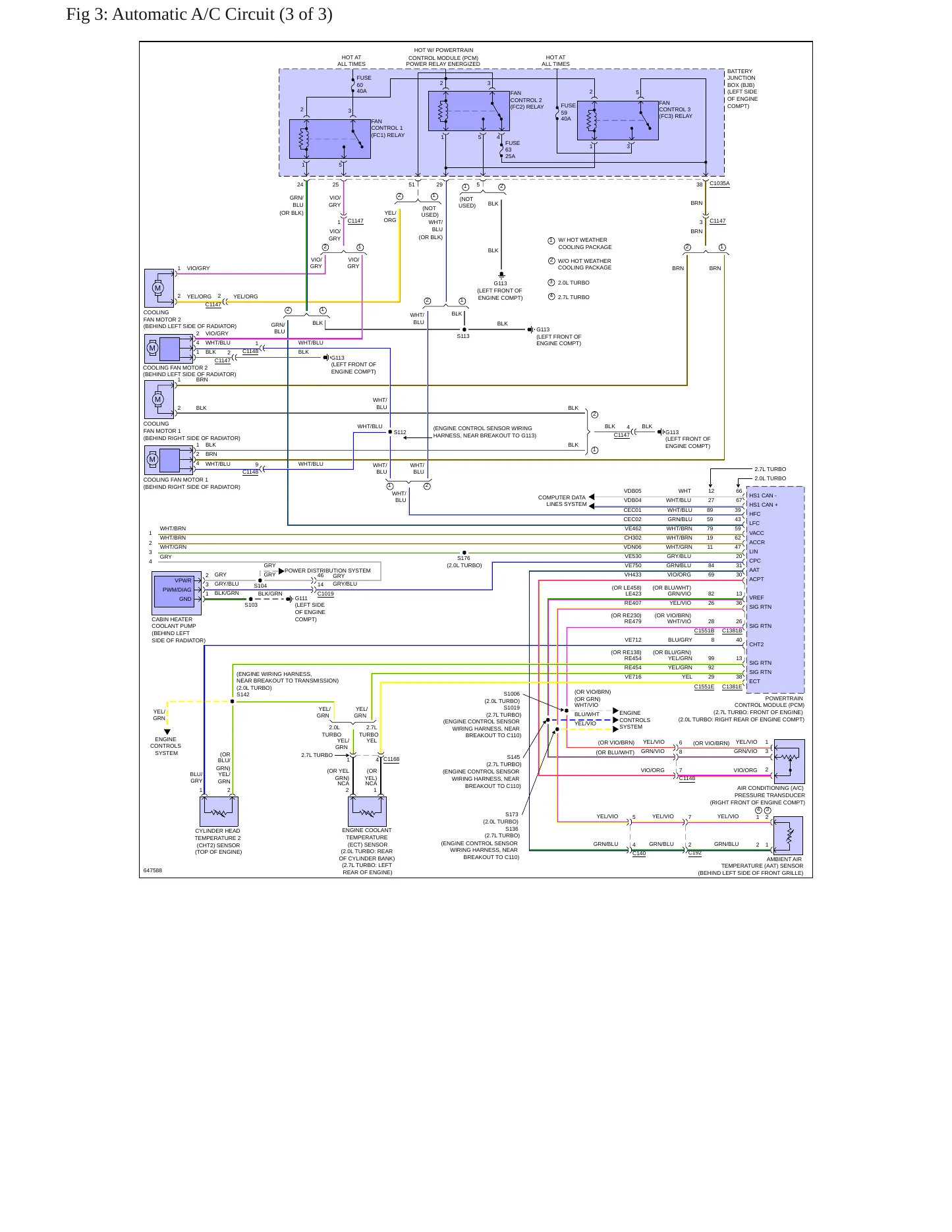Click the 'HOT W/ POWERTRAIN CONTROL MODULE' header text
This screenshot has height=1232, width=952.
443,57
